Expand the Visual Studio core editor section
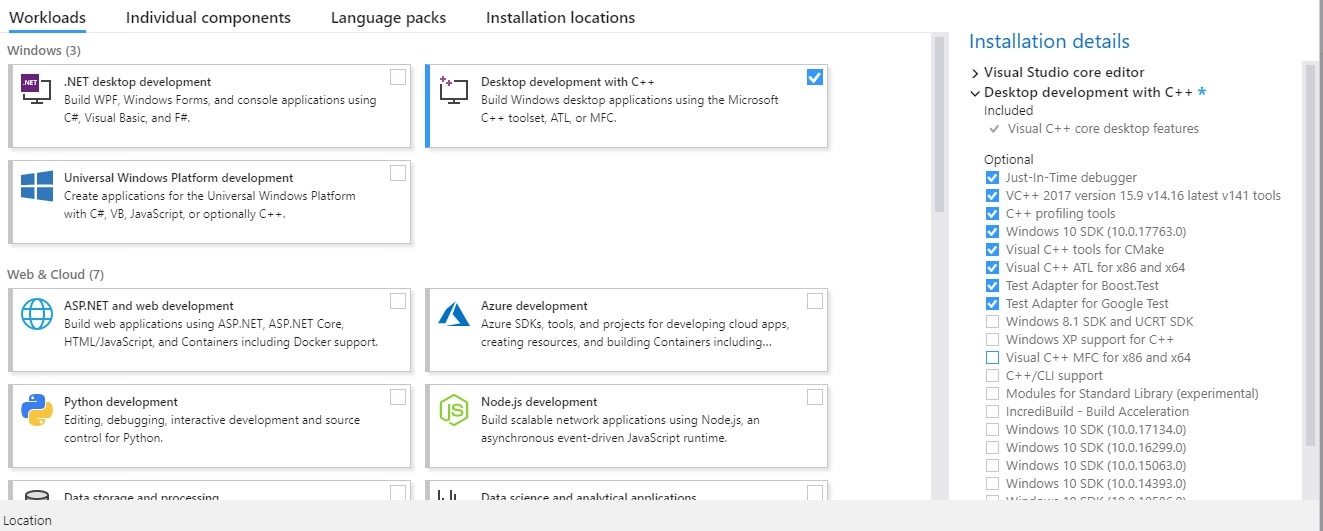 (975, 73)
